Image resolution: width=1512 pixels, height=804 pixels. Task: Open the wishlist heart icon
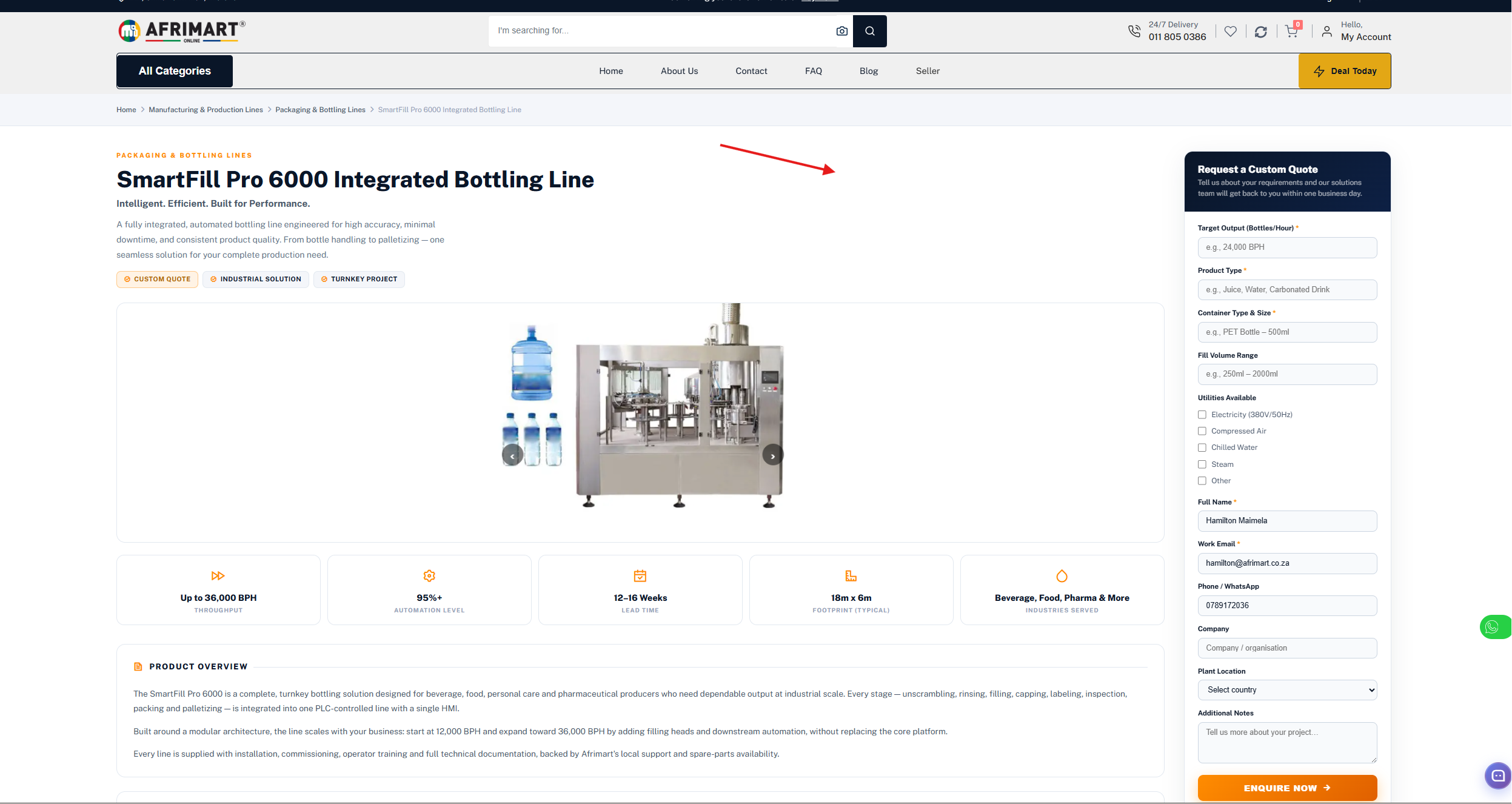[x=1230, y=31]
